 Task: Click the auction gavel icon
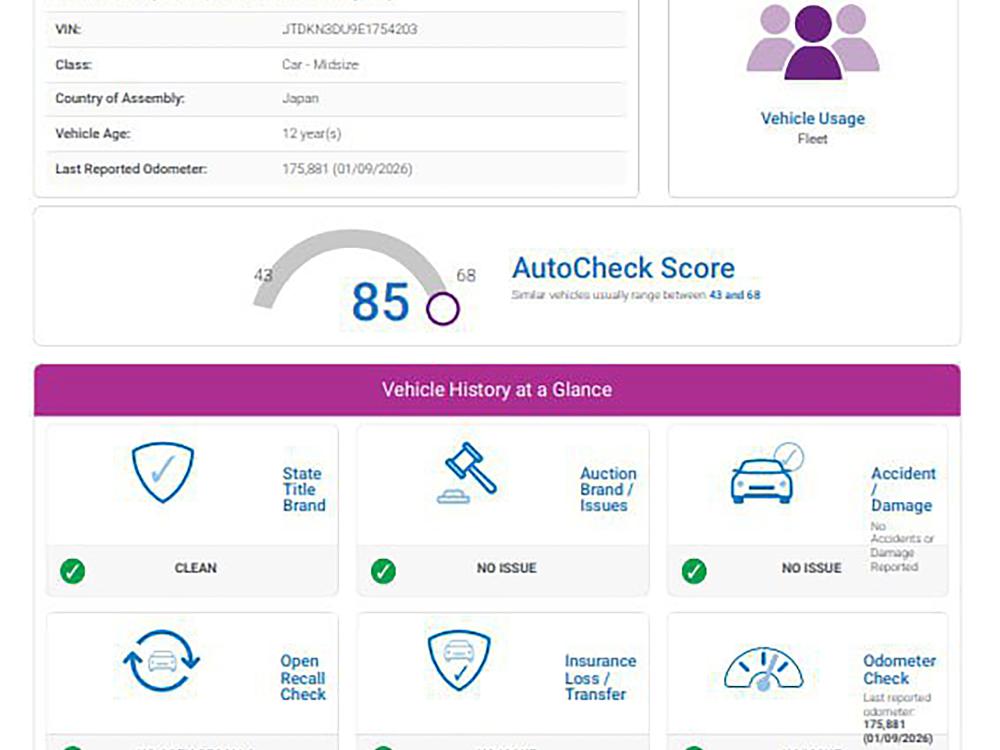[468, 473]
